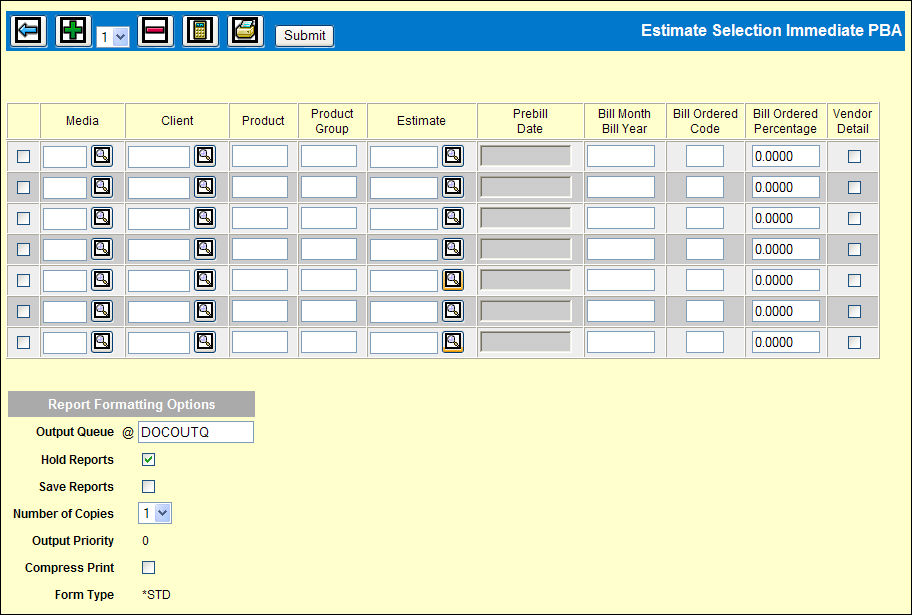Open Client lookup in the sixth row
This screenshot has width=912, height=615.
(x=205, y=311)
